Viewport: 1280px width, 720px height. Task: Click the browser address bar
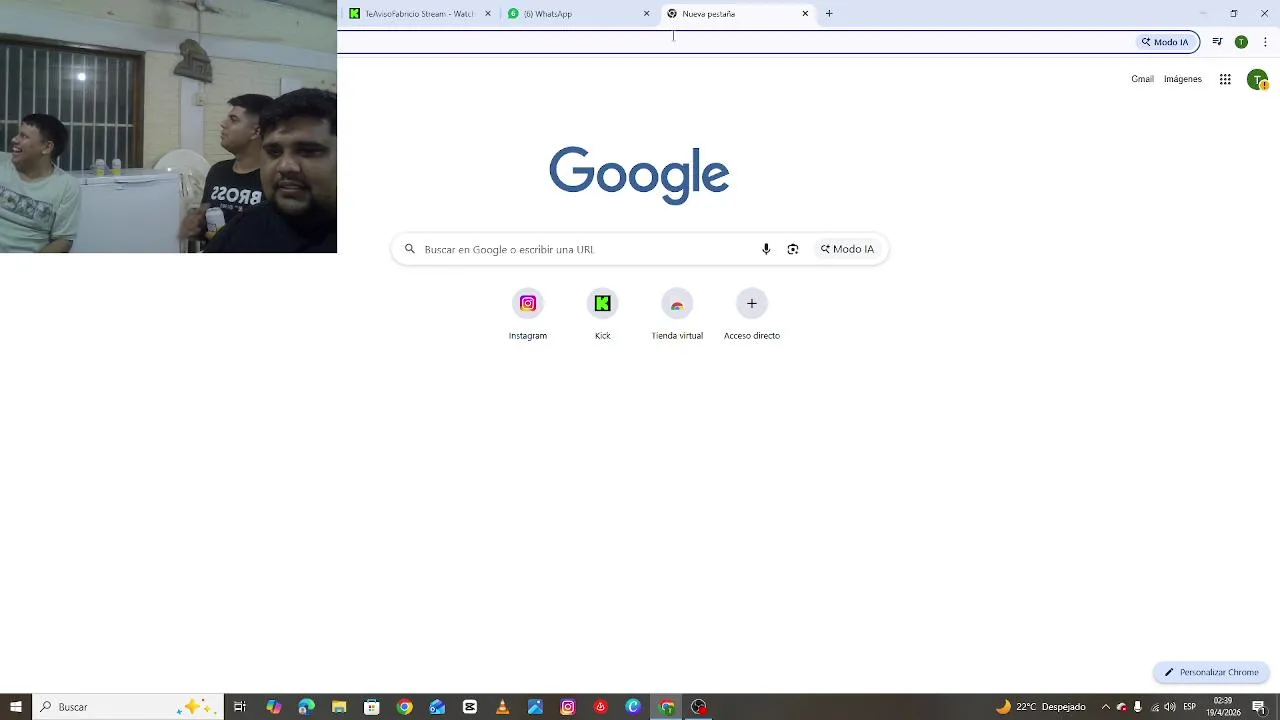(735, 42)
